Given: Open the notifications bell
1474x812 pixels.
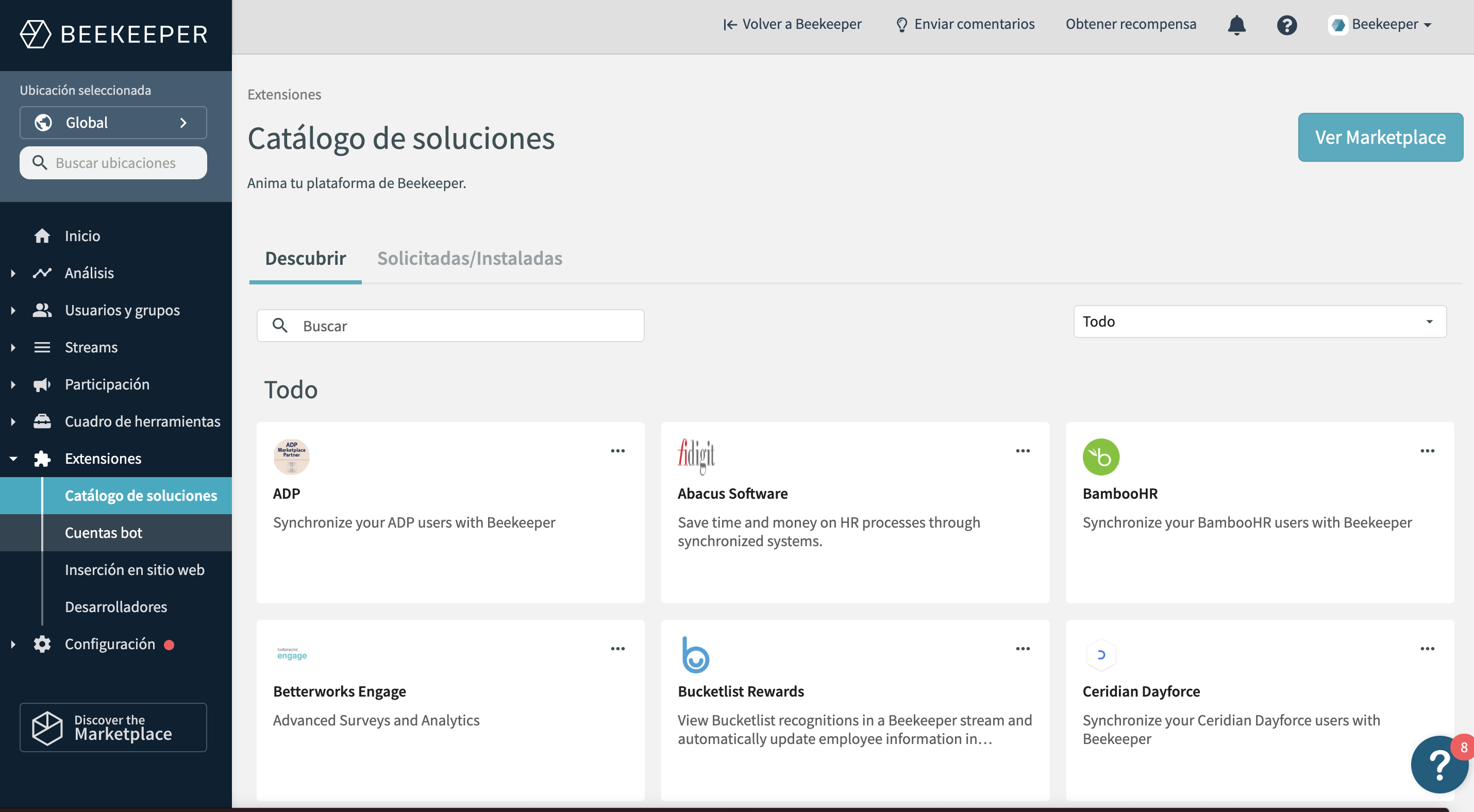Looking at the screenshot, I should coord(1236,25).
